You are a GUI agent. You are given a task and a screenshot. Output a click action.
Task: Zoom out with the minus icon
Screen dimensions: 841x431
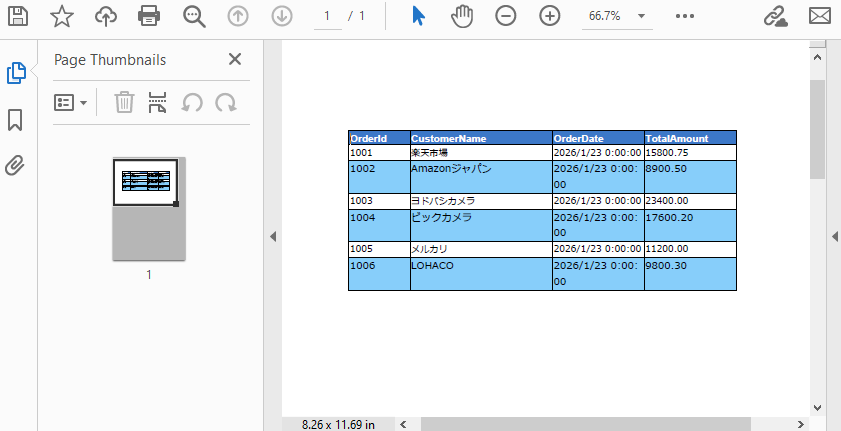coord(506,16)
